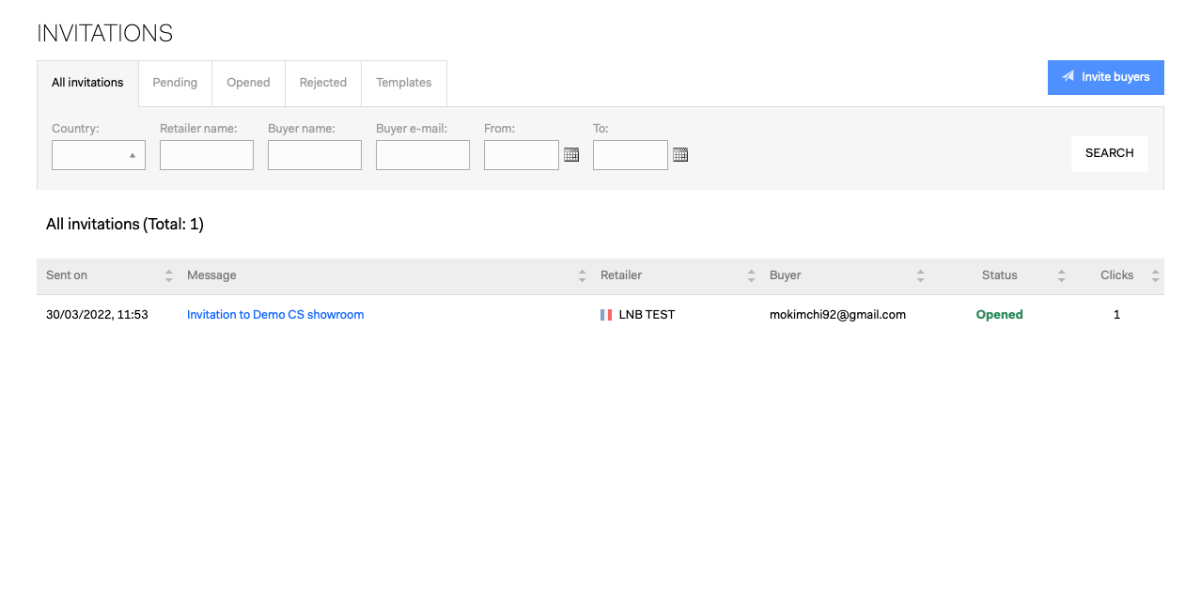Click the clicks count 1
Viewport: 1200px width, 600px height.
[x=1117, y=315]
